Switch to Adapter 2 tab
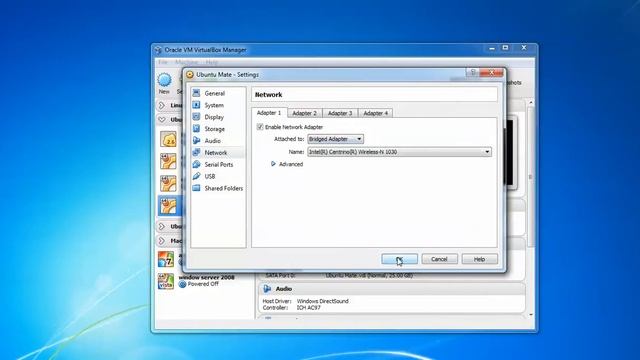Image resolution: width=640 pixels, height=360 pixels. point(304,113)
